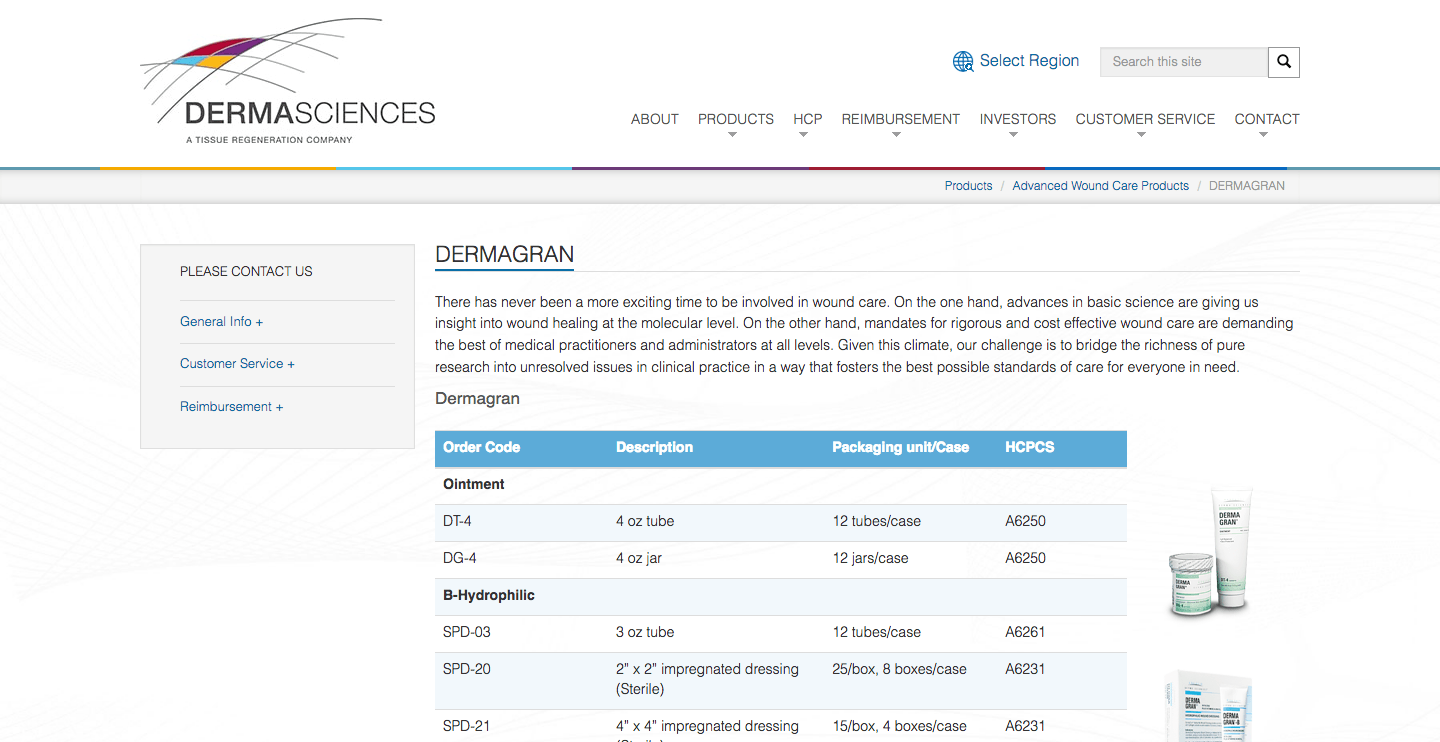Click A6250 code in DT-4 row

(1025, 521)
